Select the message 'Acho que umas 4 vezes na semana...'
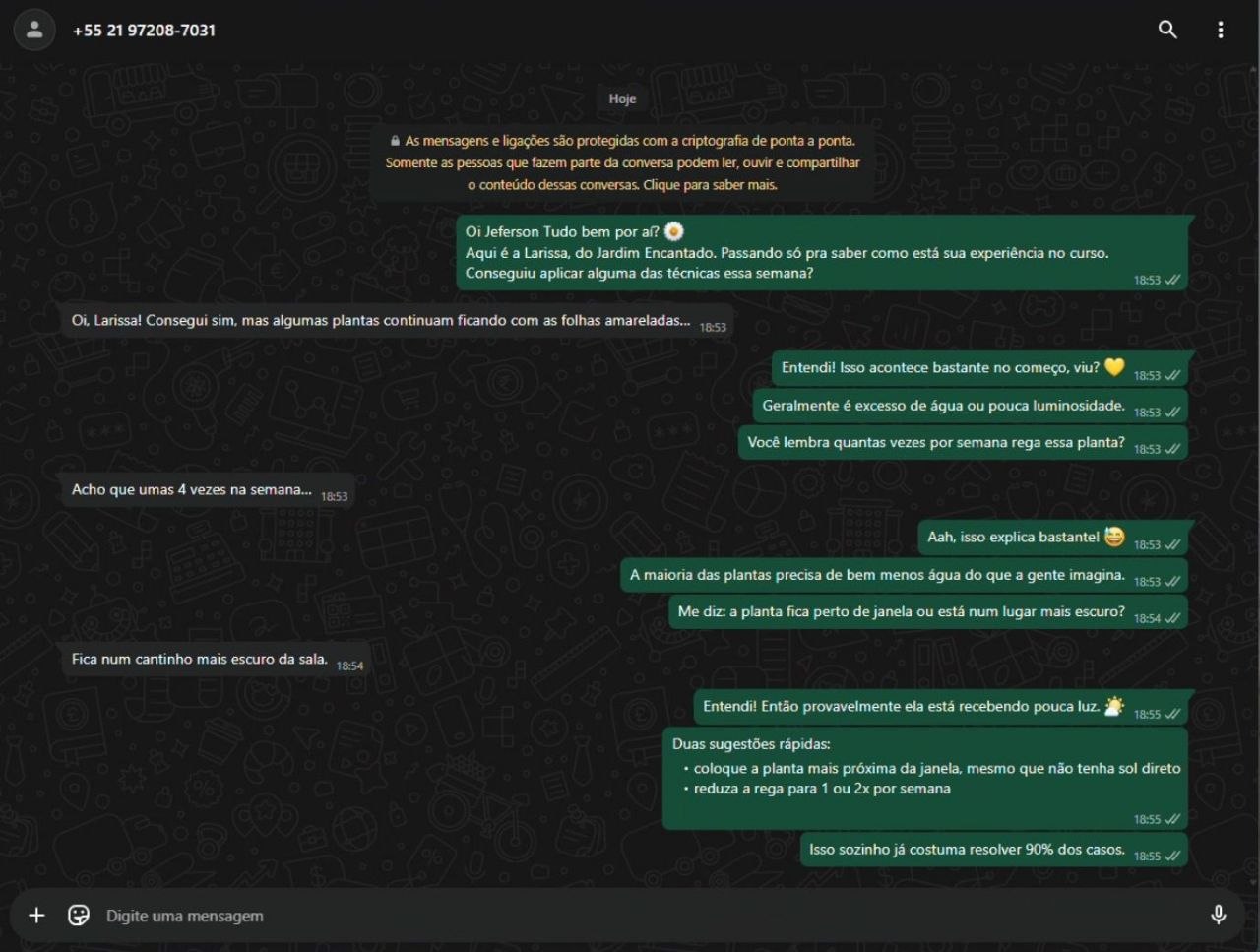The height and width of the screenshot is (952, 1260). point(209,490)
